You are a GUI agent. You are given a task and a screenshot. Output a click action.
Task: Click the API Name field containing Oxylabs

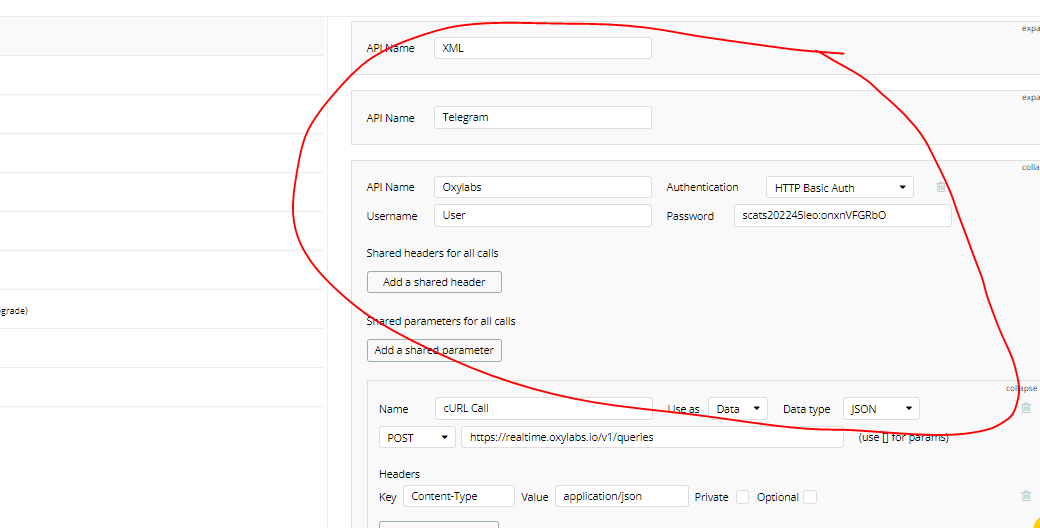543,187
